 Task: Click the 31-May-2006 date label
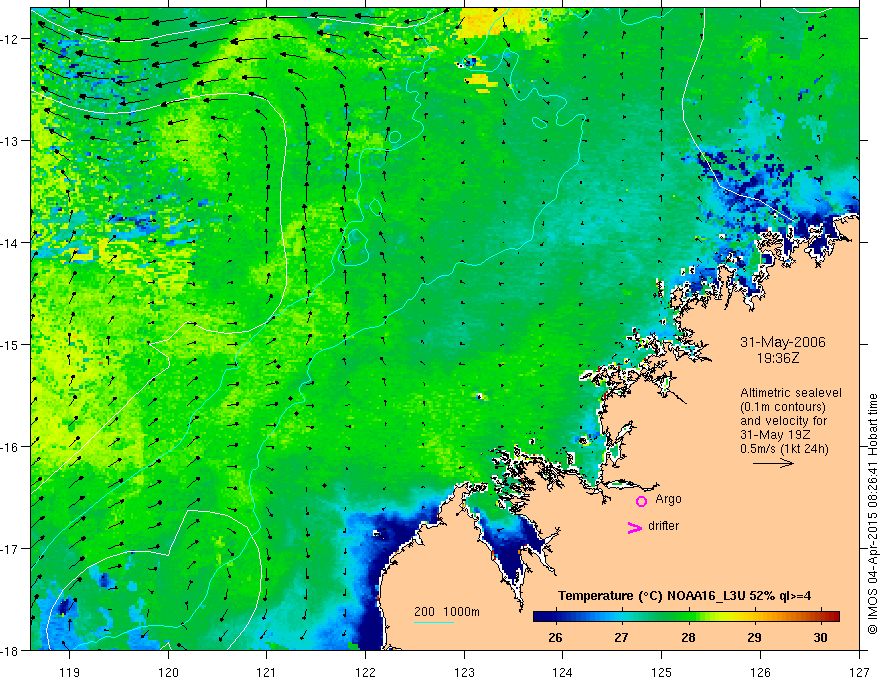(x=782, y=342)
